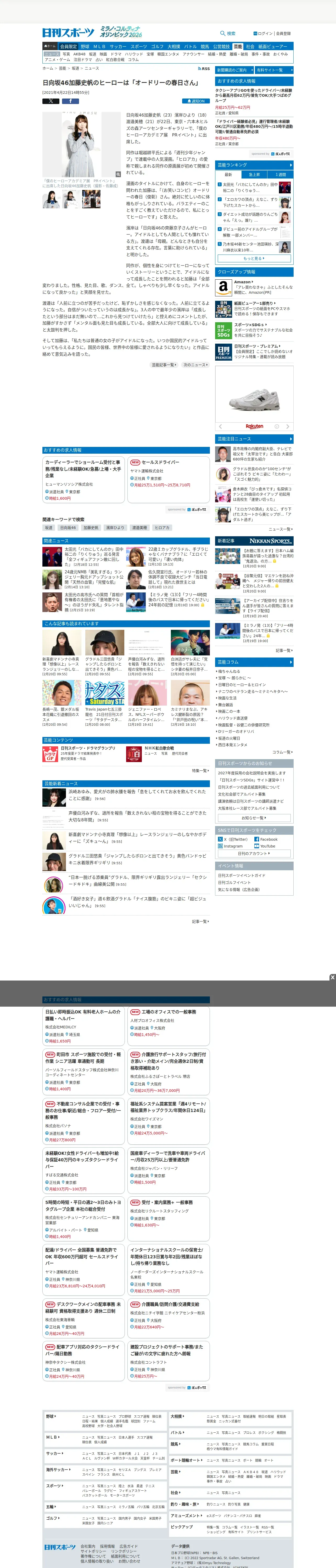
Task: Open ranking item 1 thumbnail 太田光
Action: (284, 187)
